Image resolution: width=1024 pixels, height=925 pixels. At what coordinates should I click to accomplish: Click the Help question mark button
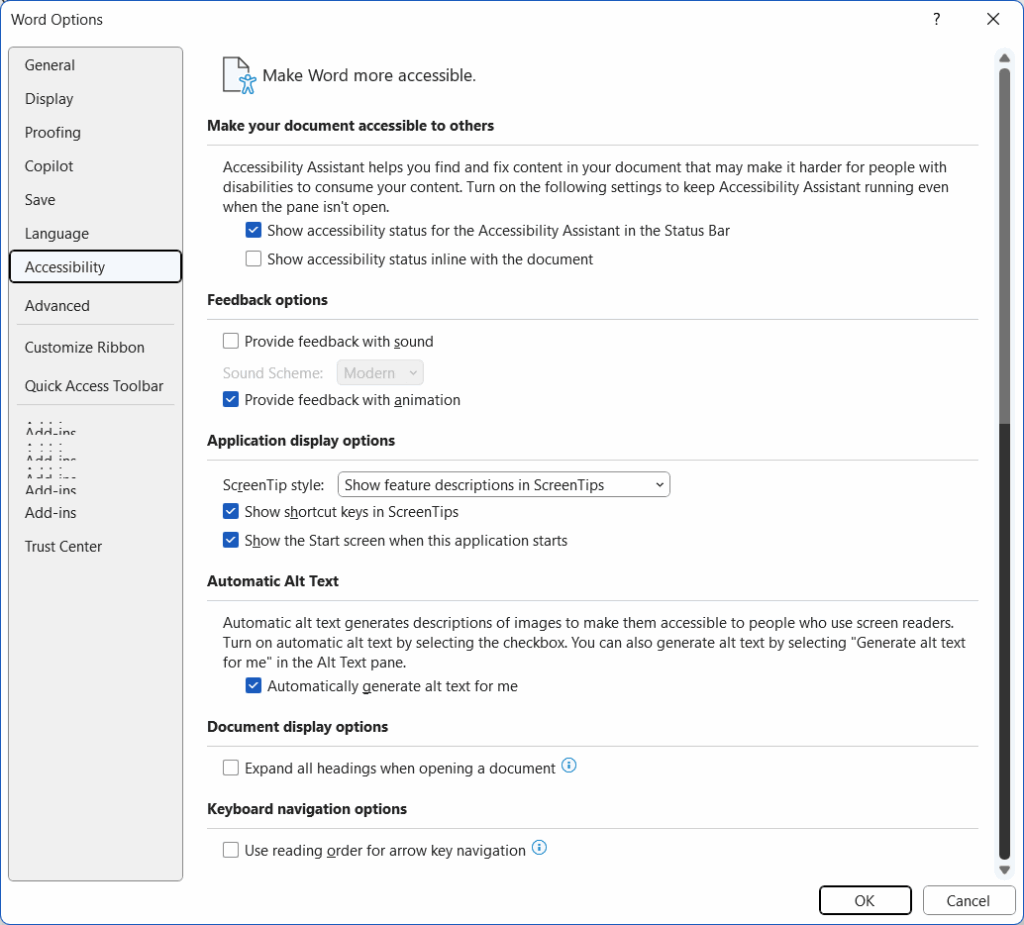pyautogui.click(x=936, y=20)
